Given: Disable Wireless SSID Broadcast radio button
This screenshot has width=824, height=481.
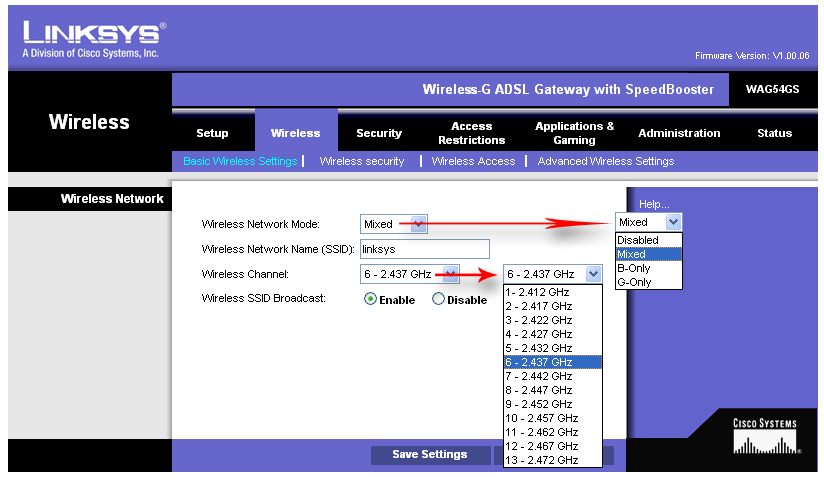Looking at the screenshot, I should 438,299.
